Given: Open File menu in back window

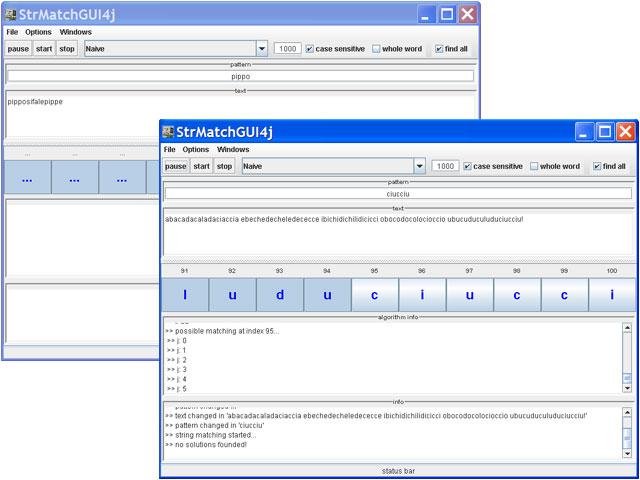Looking at the screenshot, I should tap(12, 32).
